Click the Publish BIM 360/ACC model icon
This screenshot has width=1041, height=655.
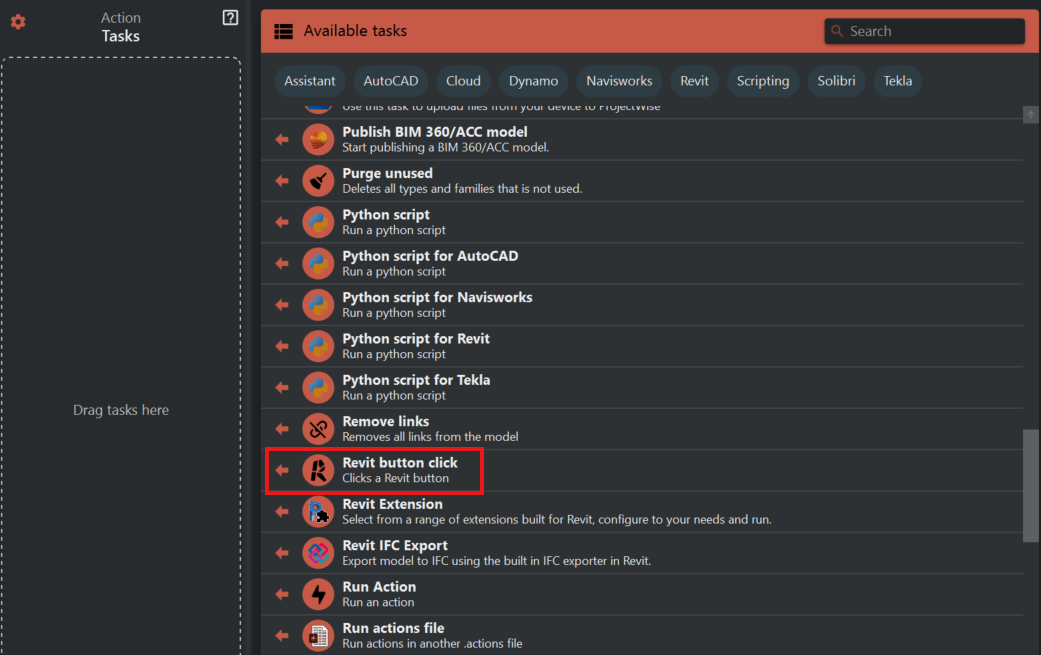[318, 139]
